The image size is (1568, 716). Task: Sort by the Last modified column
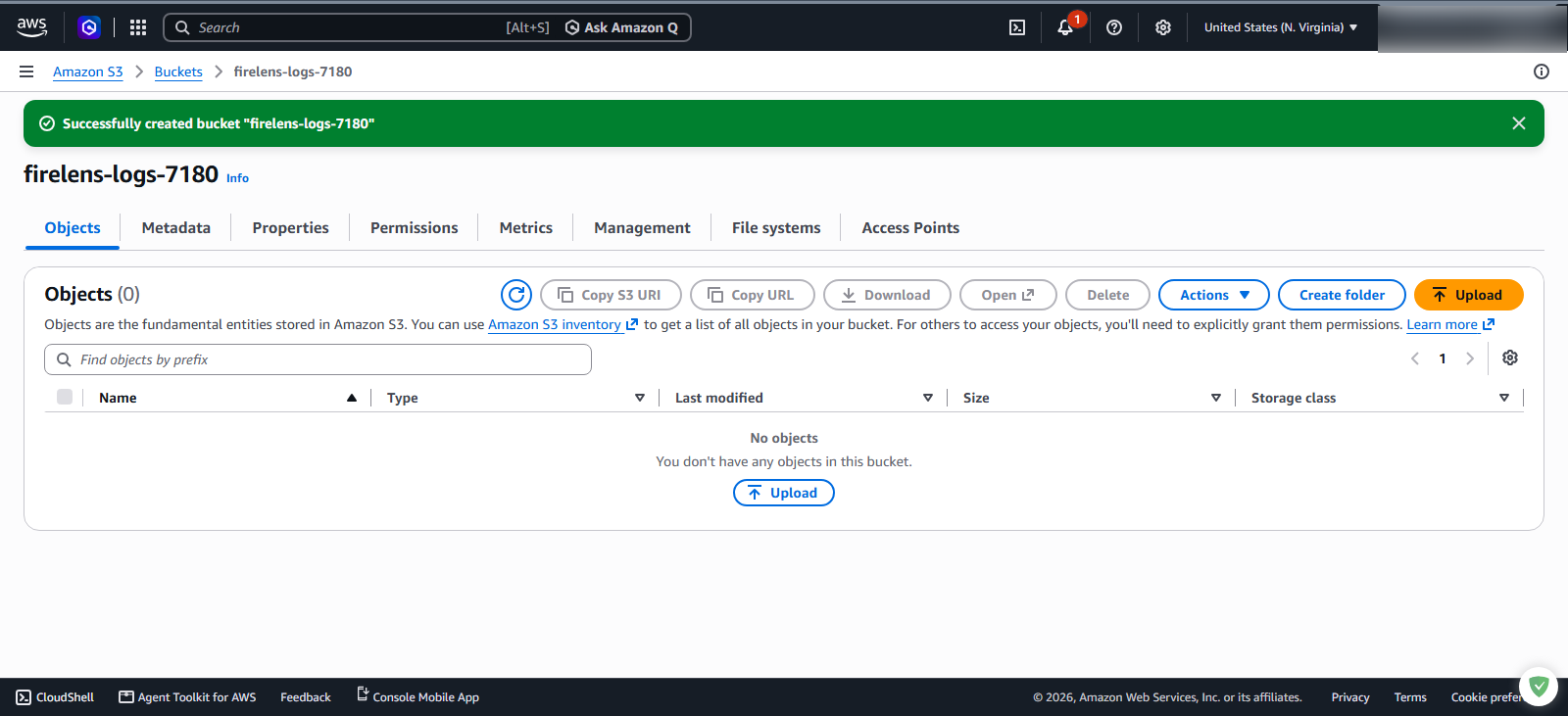click(x=928, y=398)
